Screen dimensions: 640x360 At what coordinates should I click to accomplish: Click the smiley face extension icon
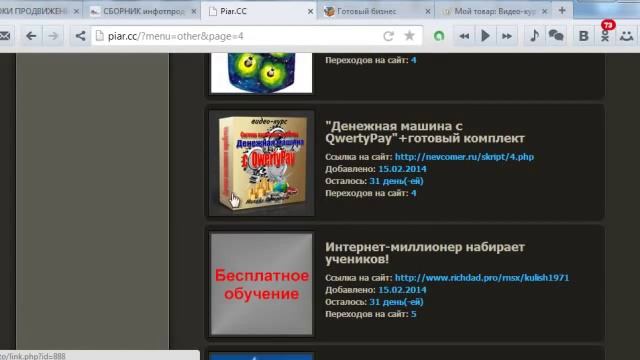point(627,36)
